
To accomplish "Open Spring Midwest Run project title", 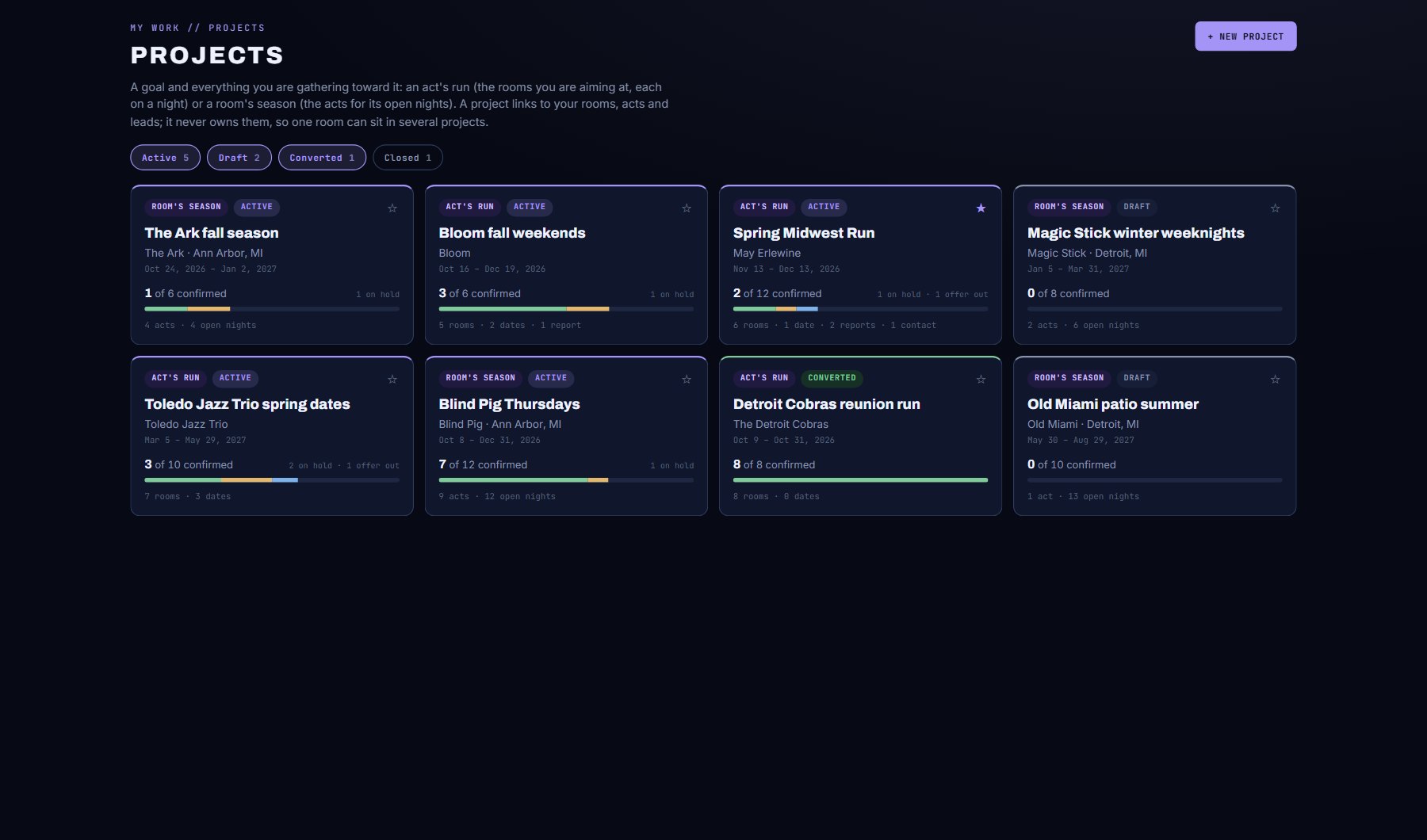I will click(x=804, y=233).
